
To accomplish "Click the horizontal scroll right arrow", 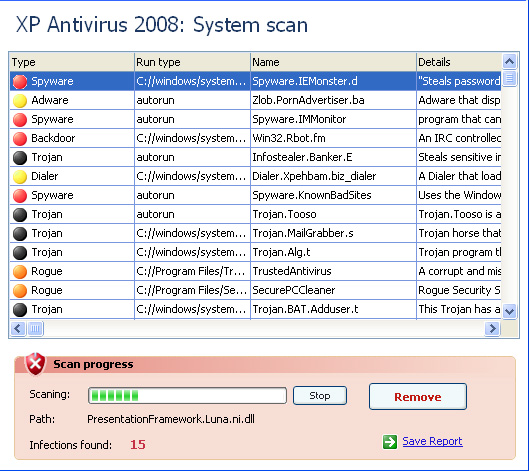I will pyautogui.click(x=492, y=328).
